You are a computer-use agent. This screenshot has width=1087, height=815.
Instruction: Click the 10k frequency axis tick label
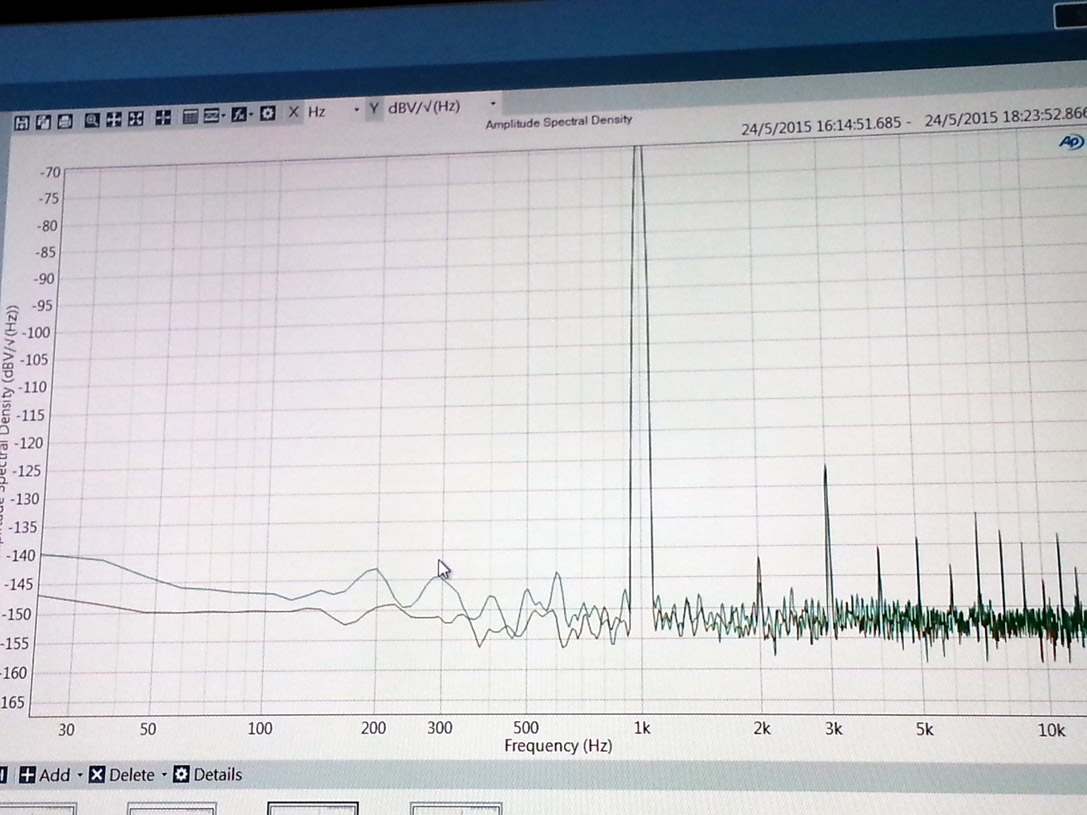click(x=1051, y=730)
